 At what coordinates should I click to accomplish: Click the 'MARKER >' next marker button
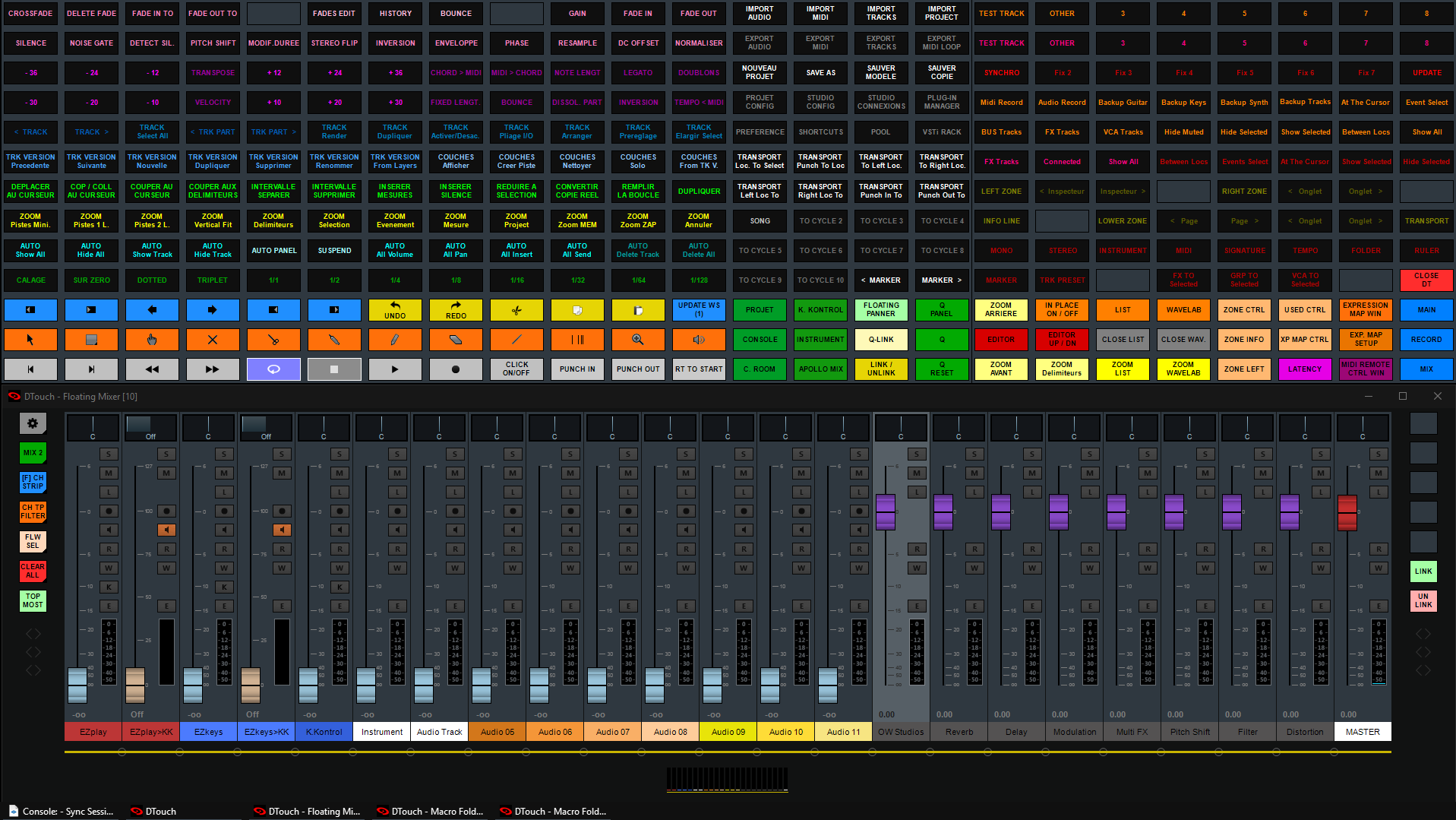coord(942,280)
